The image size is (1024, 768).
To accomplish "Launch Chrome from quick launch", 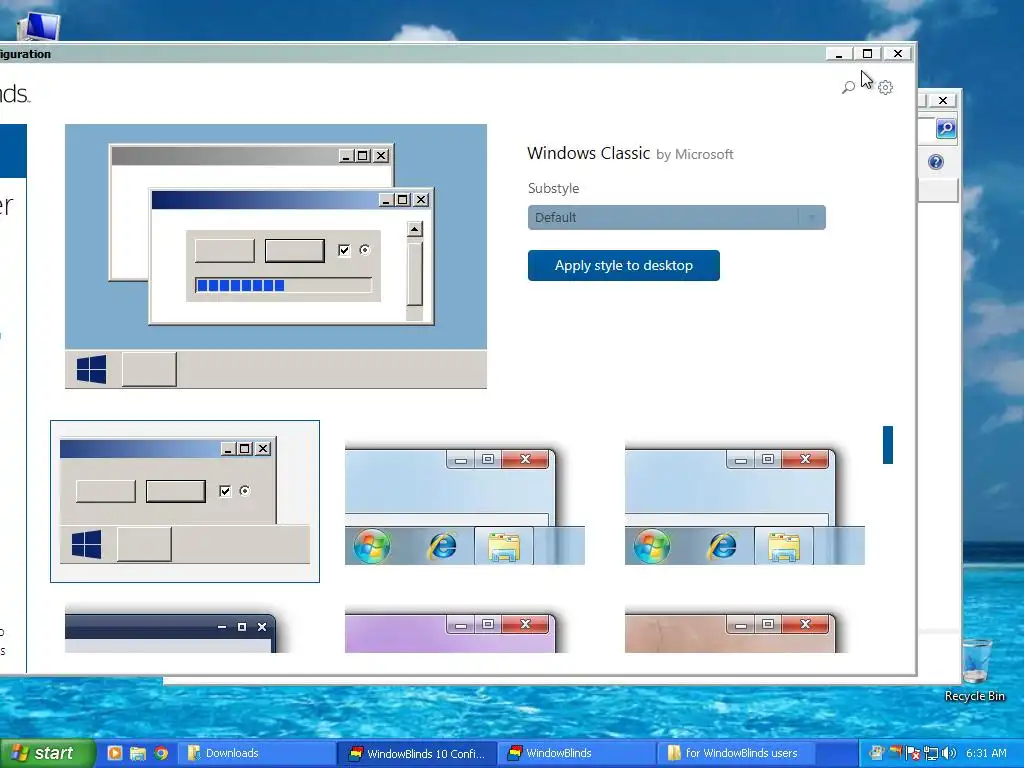I will (161, 753).
